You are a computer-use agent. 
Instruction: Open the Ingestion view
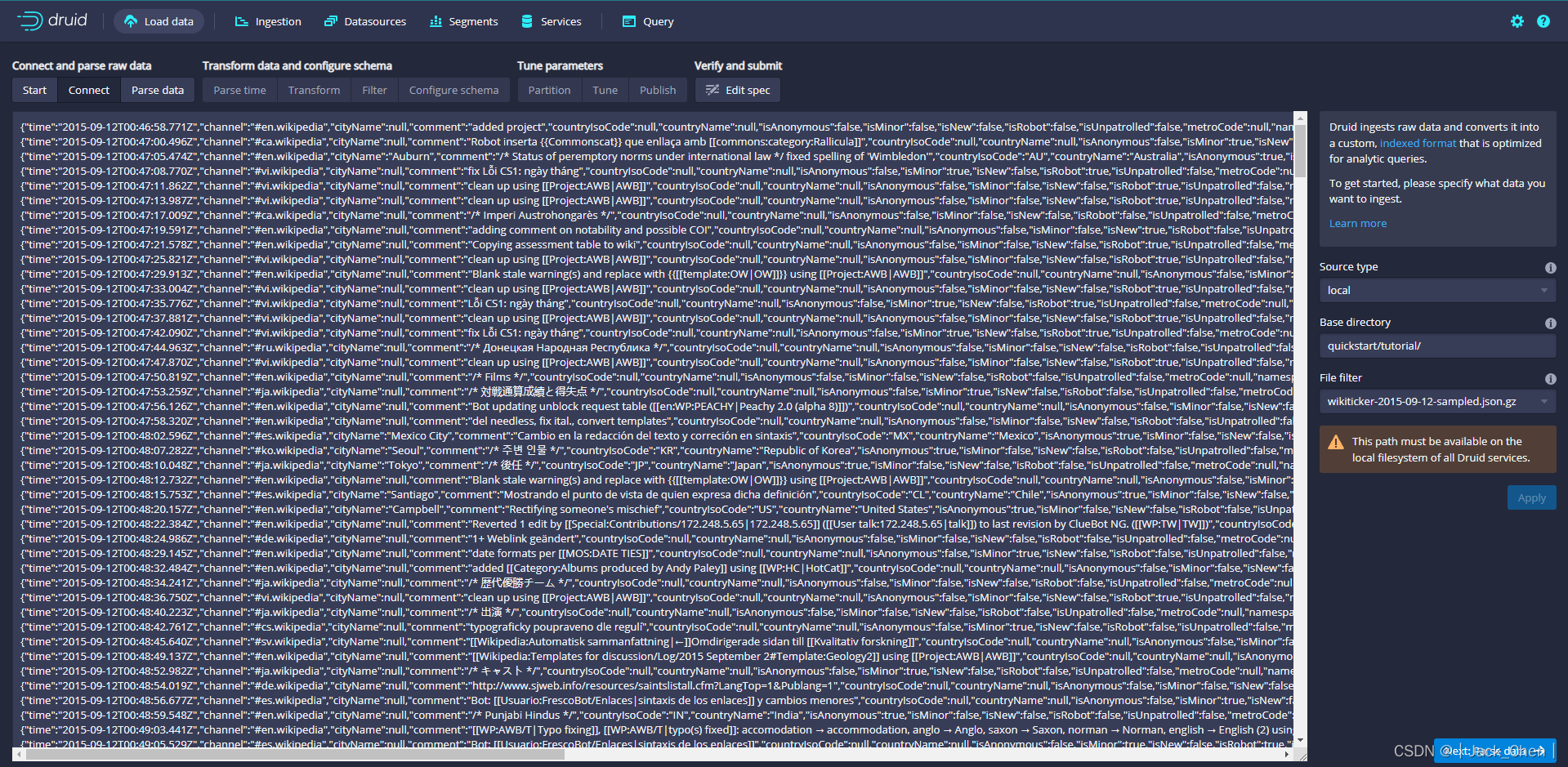[268, 21]
